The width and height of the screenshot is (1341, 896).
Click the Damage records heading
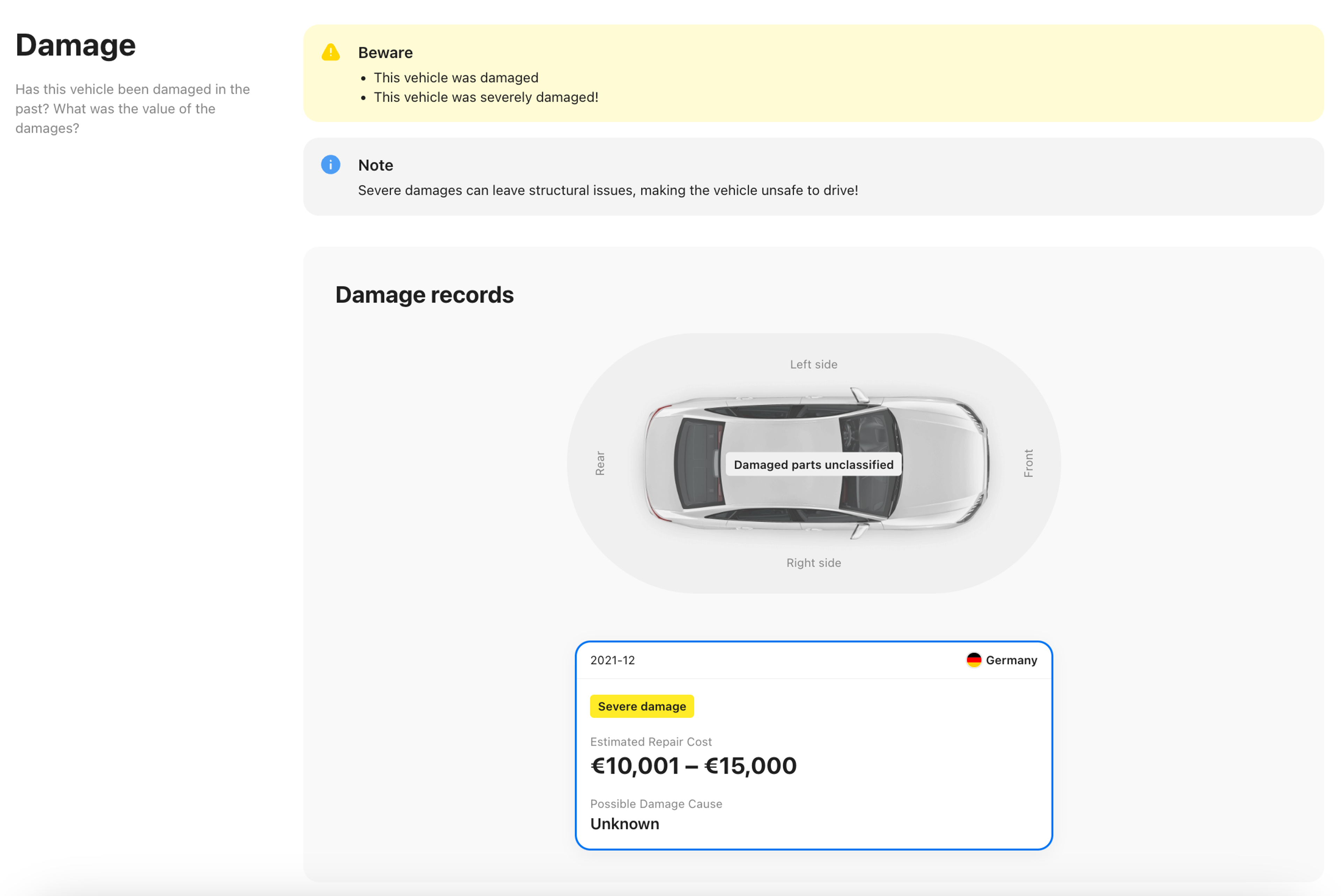(424, 295)
